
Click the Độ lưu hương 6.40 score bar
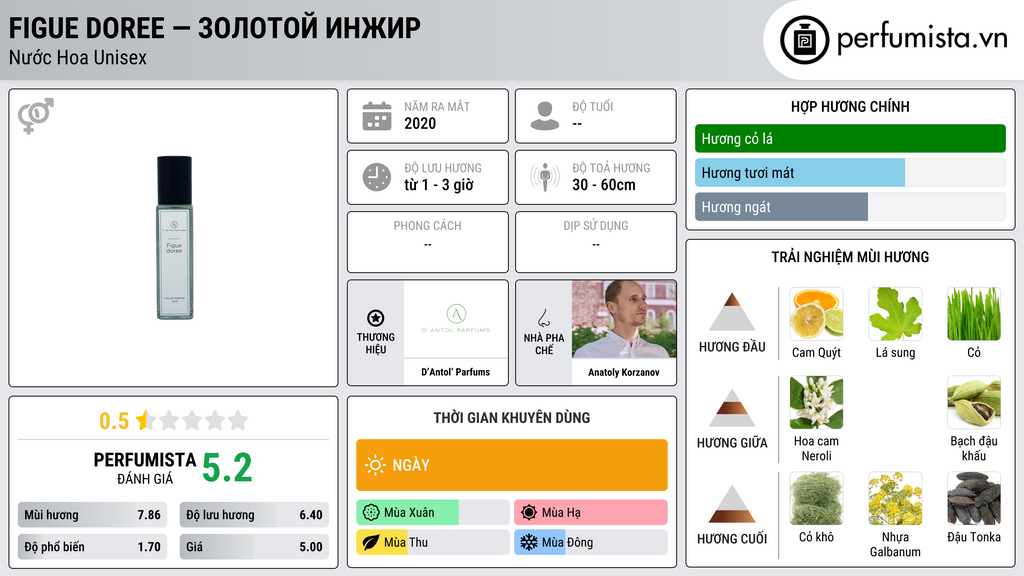(254, 515)
